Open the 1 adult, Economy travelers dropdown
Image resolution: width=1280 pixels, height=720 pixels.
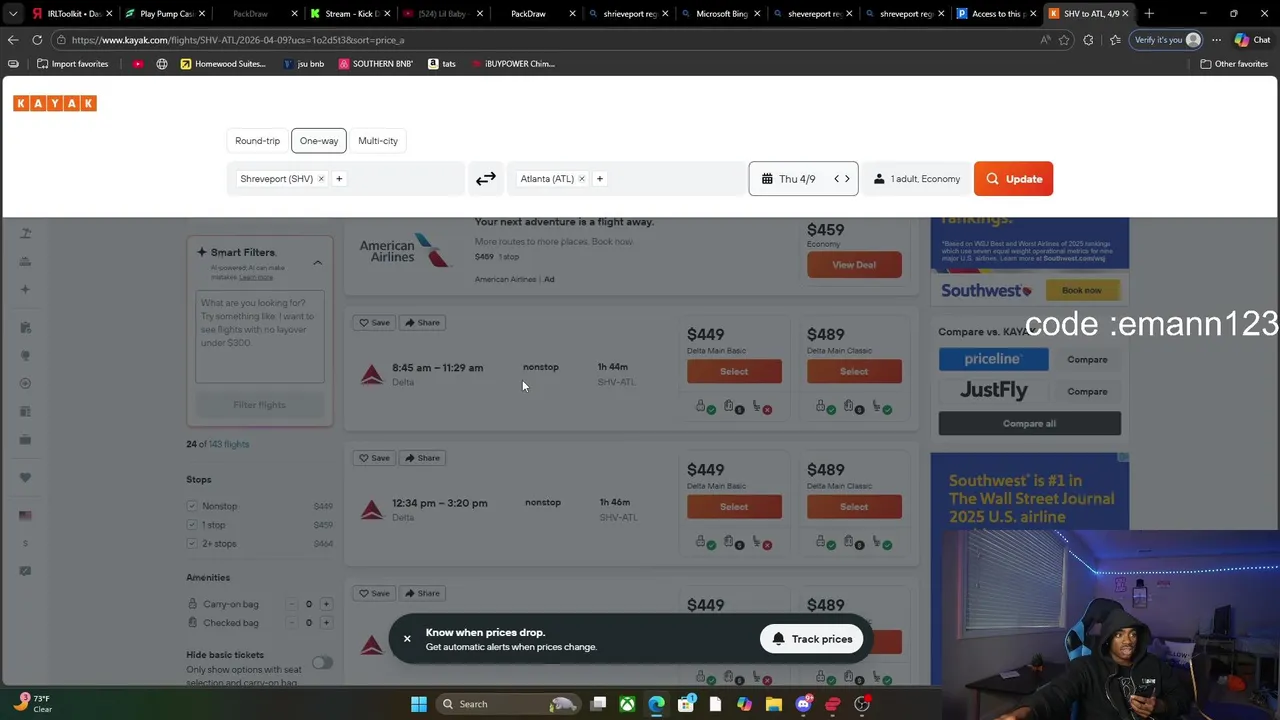[x=916, y=179]
